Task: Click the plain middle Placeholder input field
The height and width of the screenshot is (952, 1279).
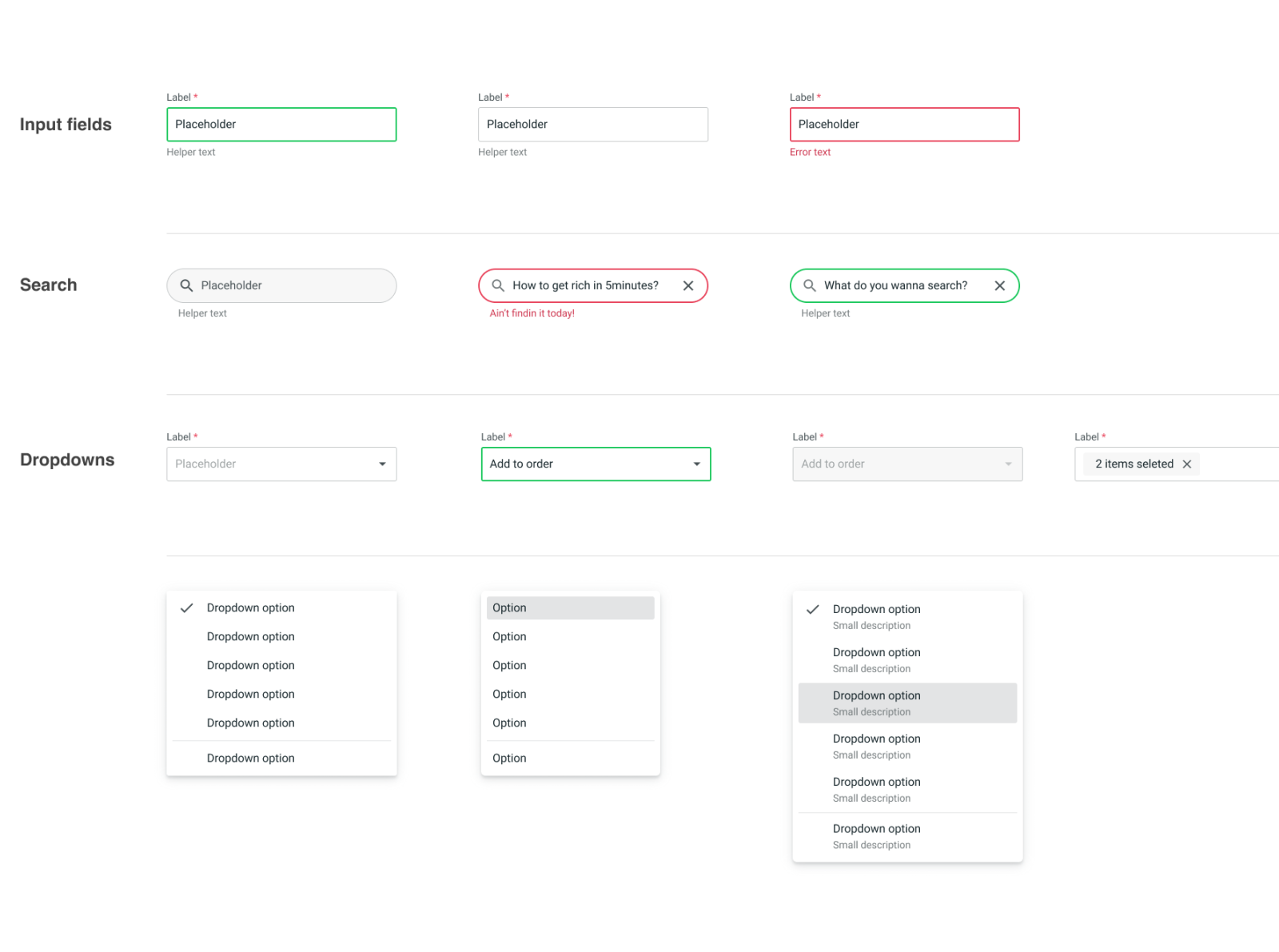Action: [x=592, y=124]
